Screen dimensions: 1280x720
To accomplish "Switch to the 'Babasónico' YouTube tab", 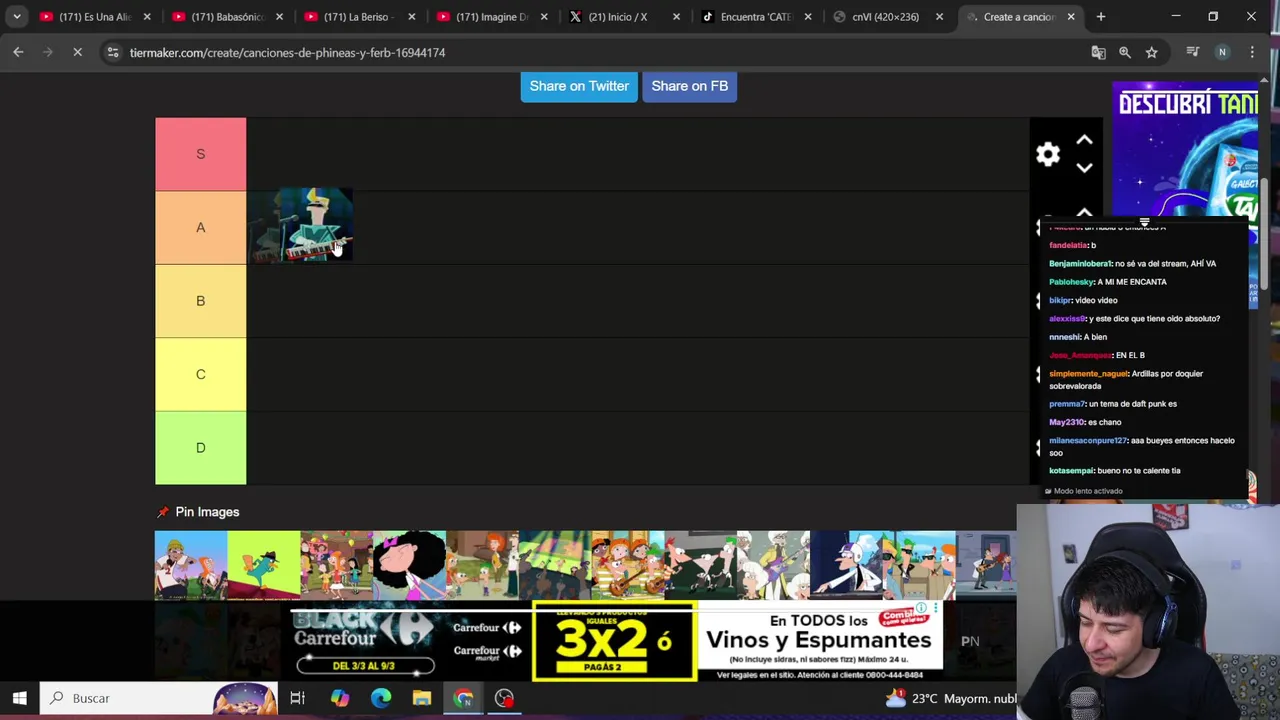I will tap(226, 17).
